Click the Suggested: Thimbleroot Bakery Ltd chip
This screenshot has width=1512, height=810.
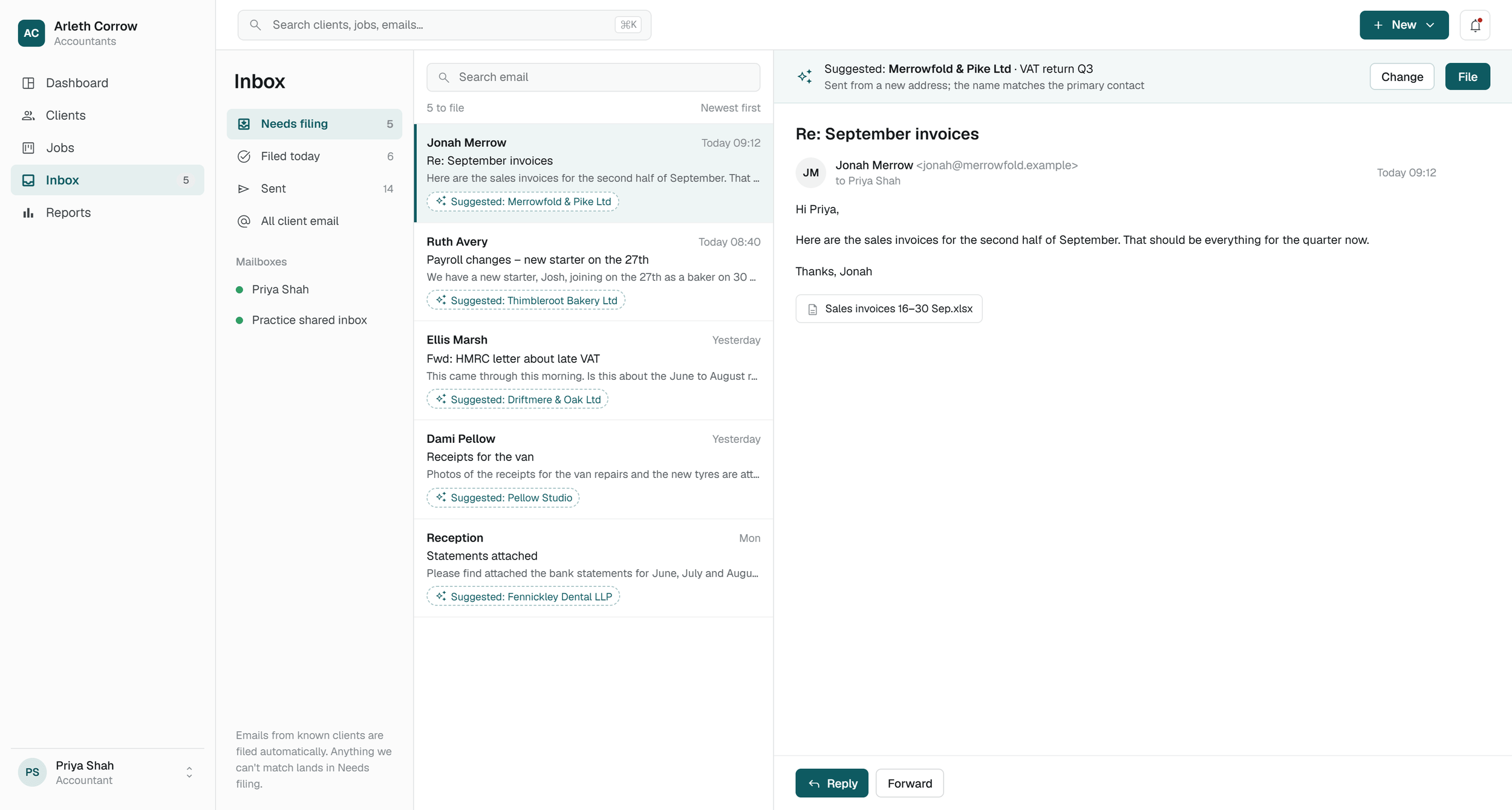[526, 301]
